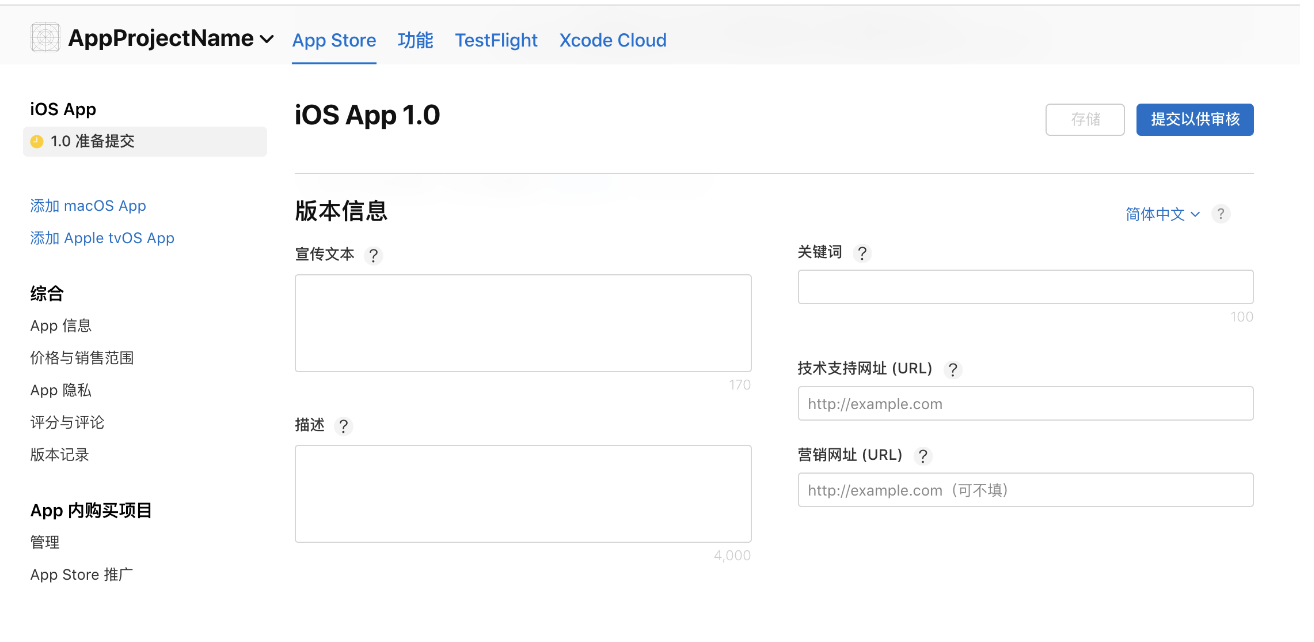Click the 版本信息 section heading

(x=341, y=211)
